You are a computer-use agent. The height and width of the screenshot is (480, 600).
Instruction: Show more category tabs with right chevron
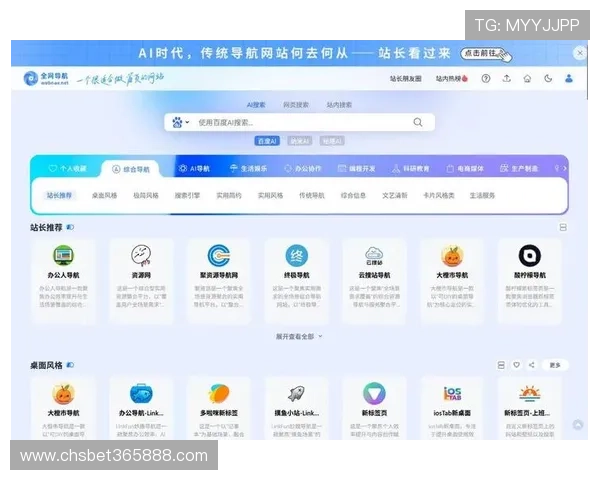point(564,168)
